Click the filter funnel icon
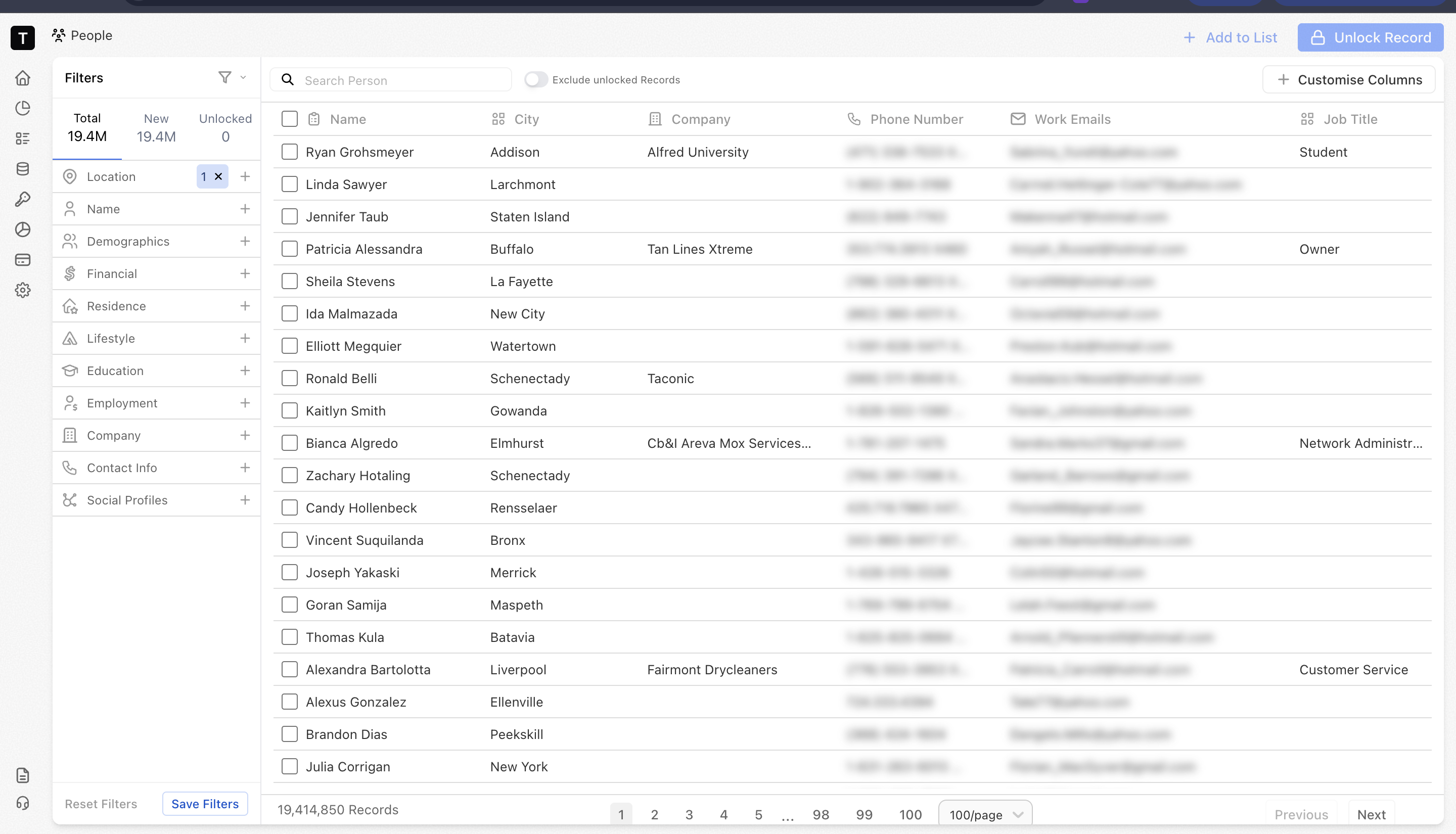Screen dimensions: 1456x834 tap(225, 77)
